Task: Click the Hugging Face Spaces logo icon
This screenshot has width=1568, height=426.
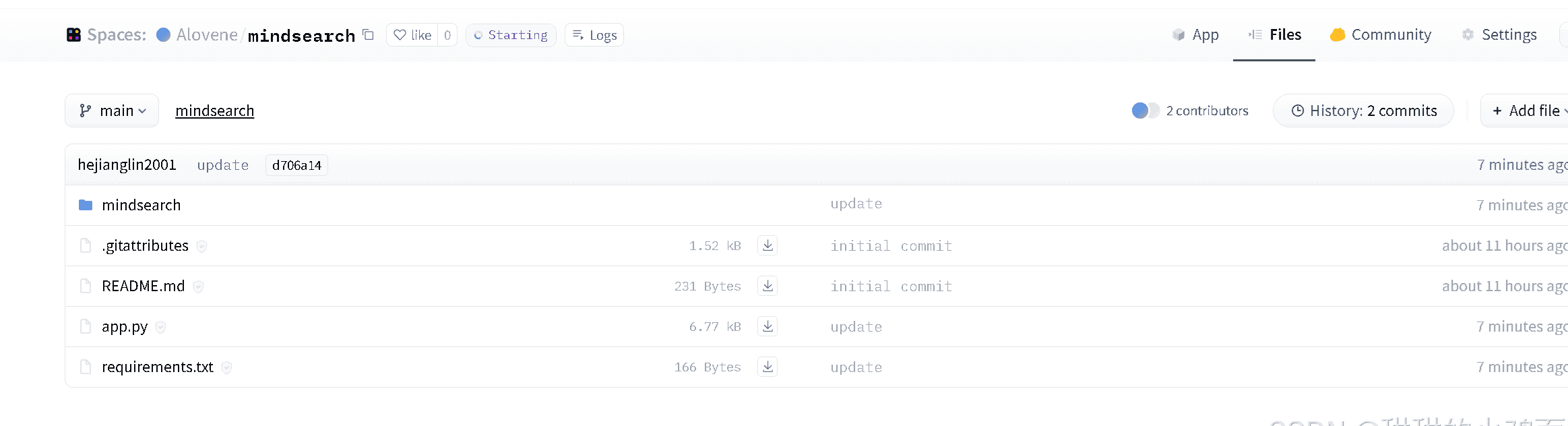Action: (73, 34)
